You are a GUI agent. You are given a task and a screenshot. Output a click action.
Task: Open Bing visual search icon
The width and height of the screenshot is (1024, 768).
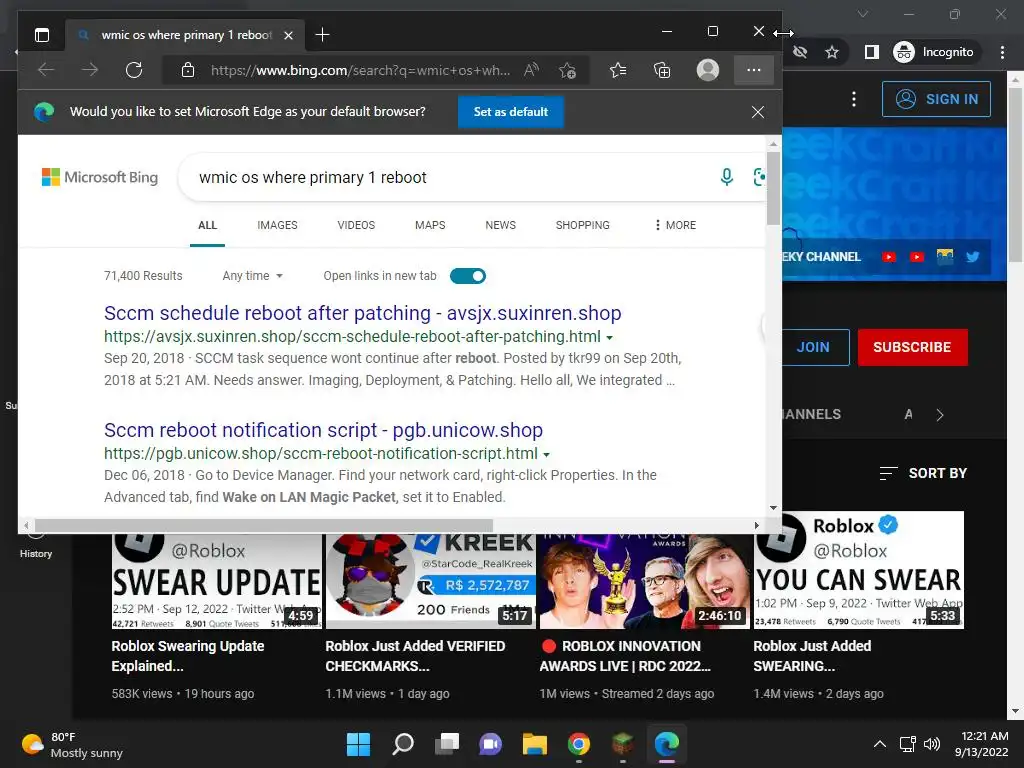tap(759, 177)
